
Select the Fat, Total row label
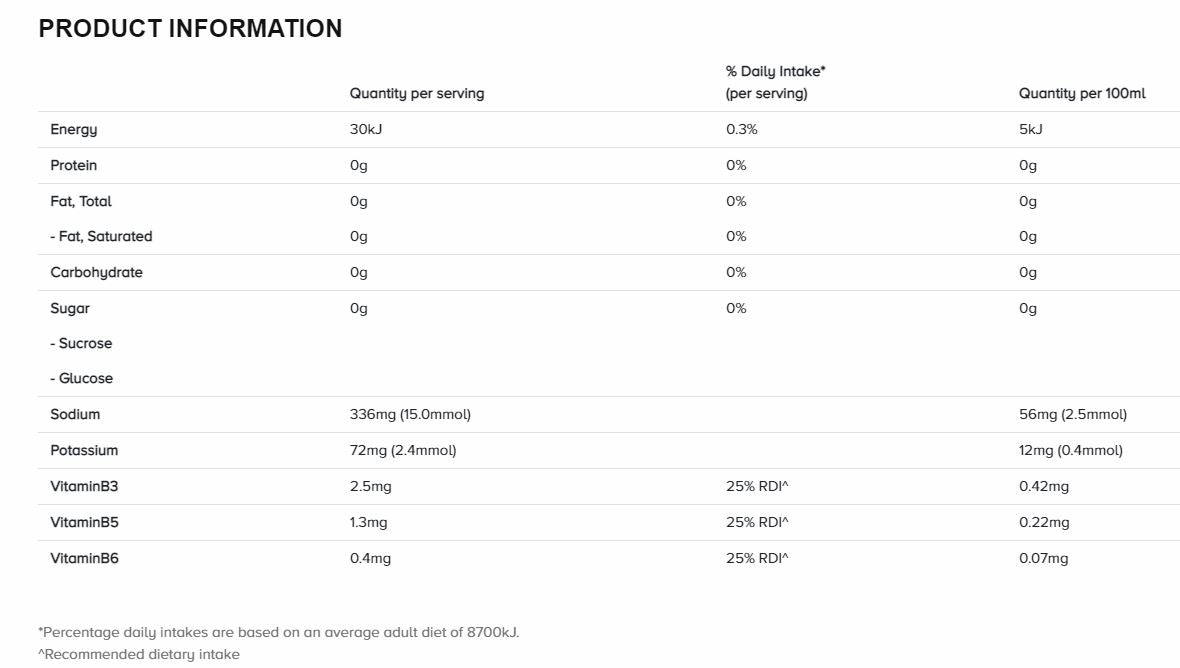pyautogui.click(x=81, y=202)
